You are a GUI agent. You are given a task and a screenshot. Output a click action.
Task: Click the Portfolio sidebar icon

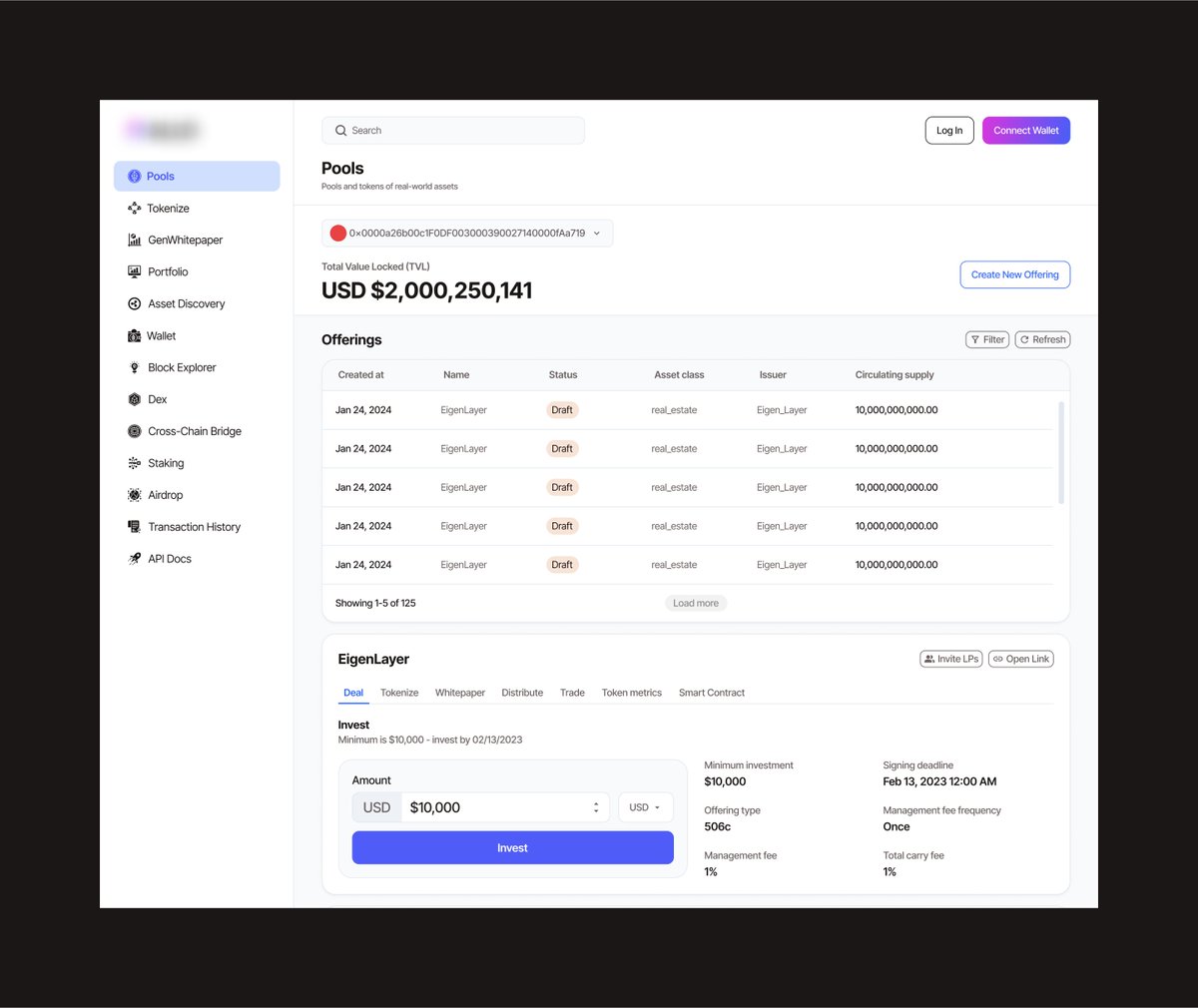coord(134,271)
